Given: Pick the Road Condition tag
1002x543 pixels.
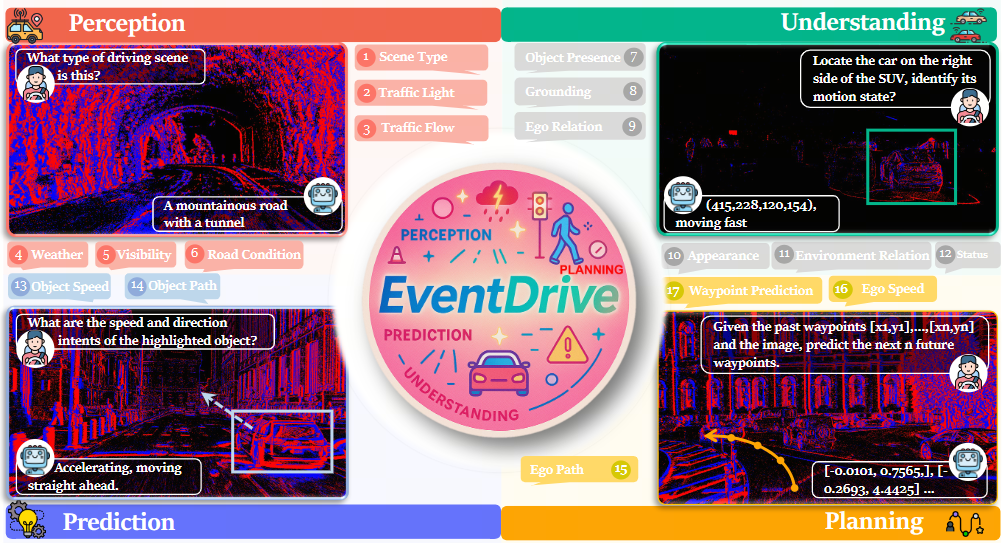Looking at the screenshot, I should (244, 255).
